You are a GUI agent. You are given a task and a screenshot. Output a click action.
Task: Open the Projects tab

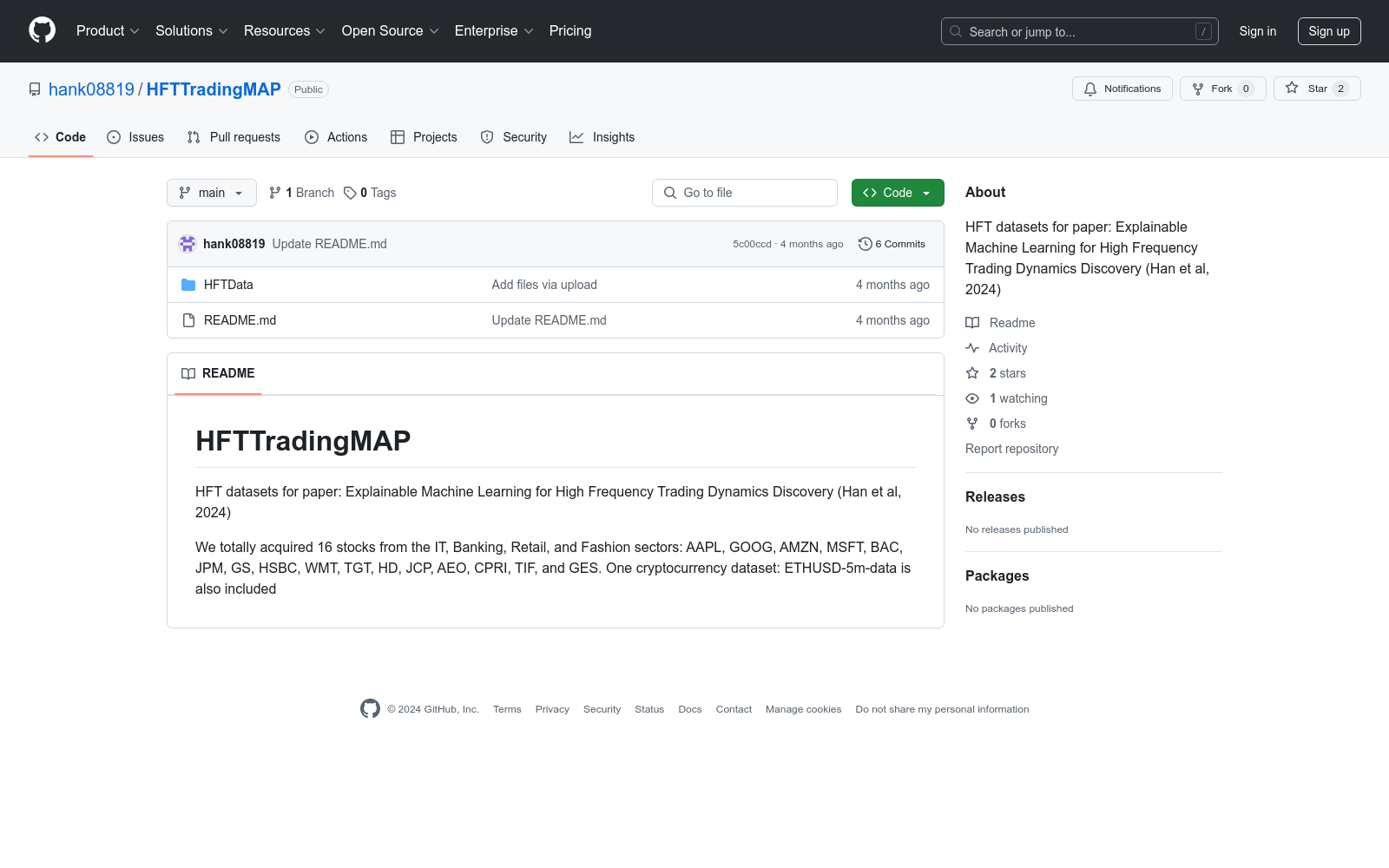[x=424, y=137]
